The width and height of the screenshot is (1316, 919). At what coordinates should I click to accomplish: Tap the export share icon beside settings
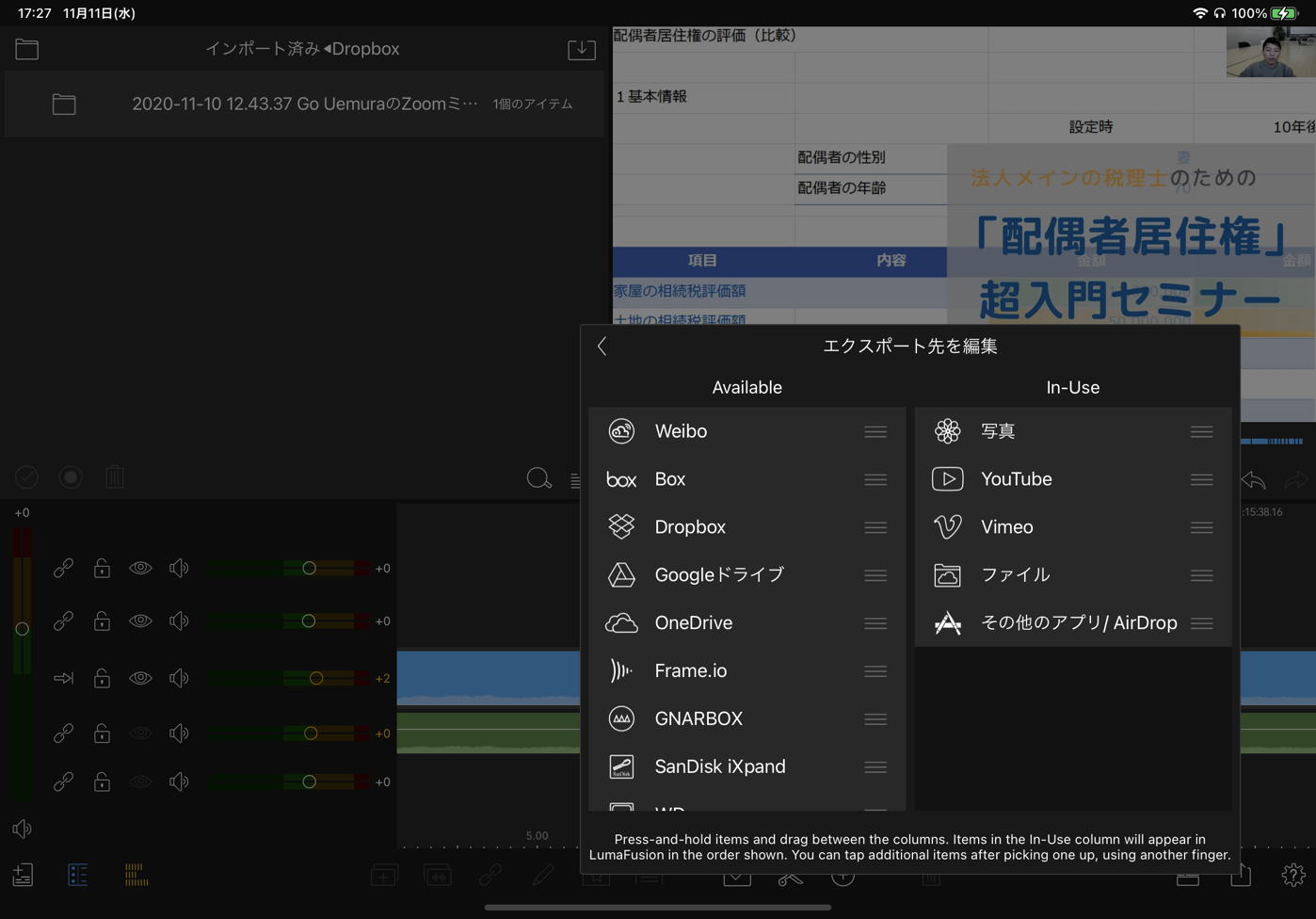tap(1241, 875)
